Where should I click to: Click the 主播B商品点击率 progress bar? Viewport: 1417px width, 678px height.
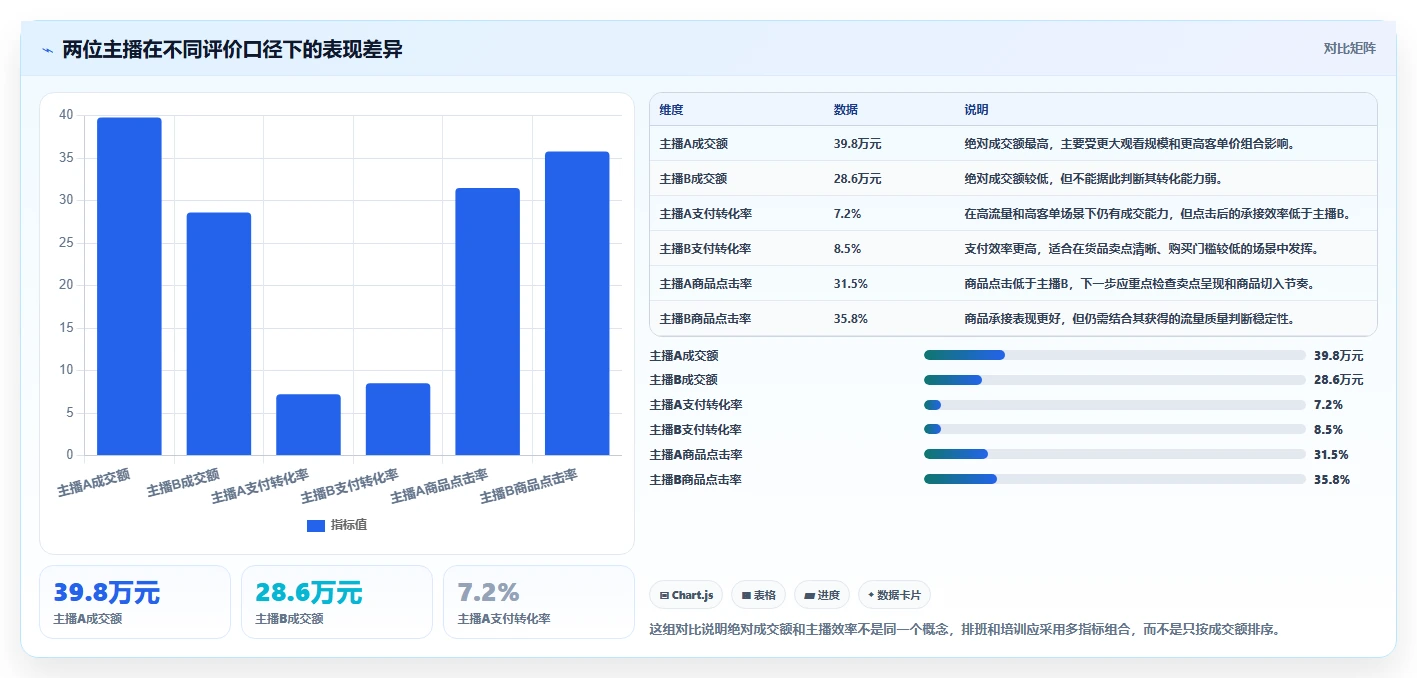click(1115, 480)
